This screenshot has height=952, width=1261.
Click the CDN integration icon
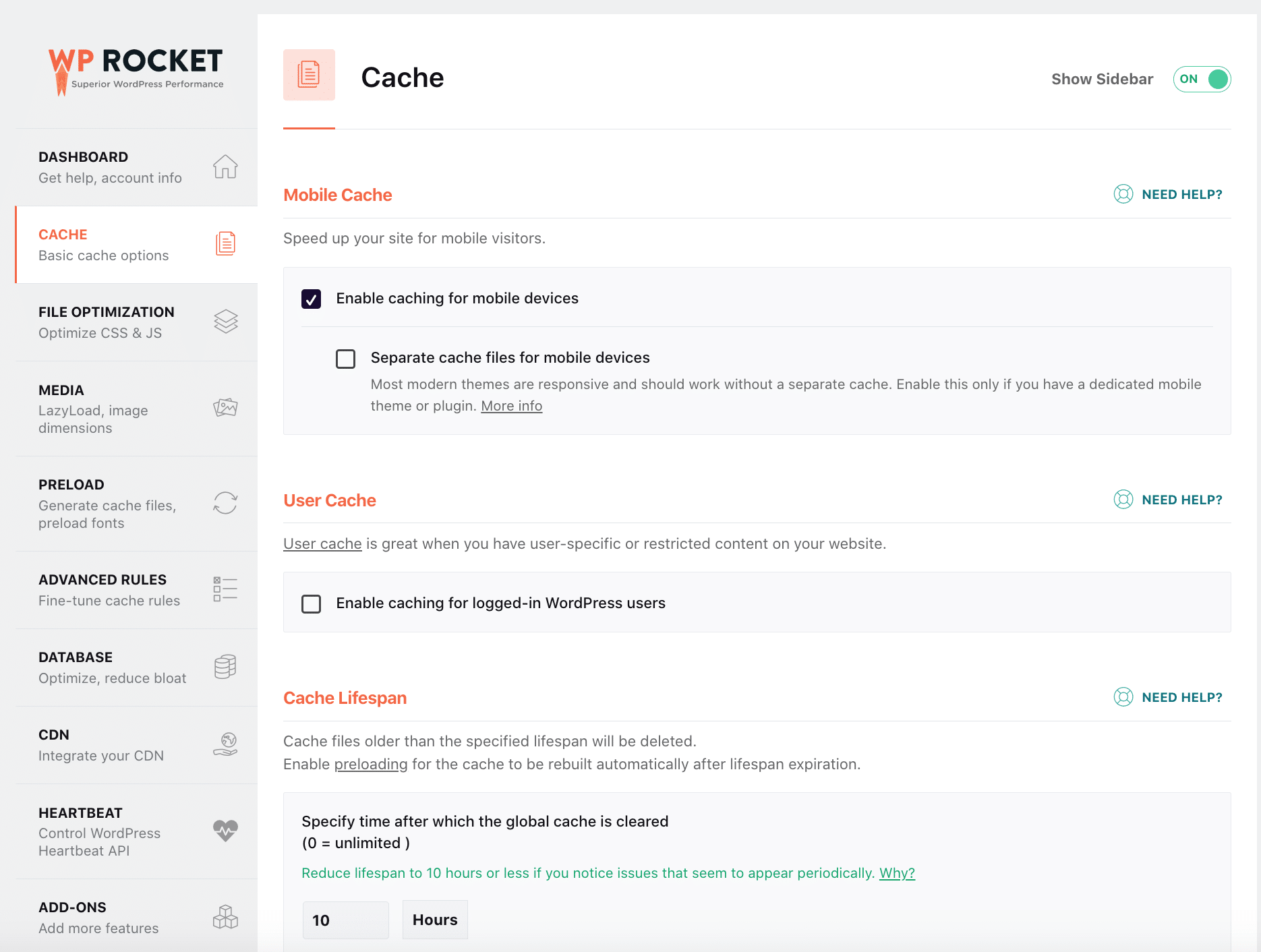(225, 743)
